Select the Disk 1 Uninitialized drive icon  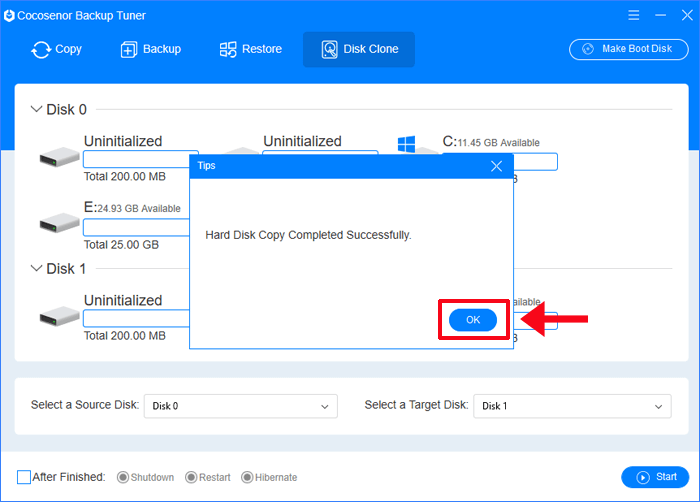pyautogui.click(x=59, y=317)
